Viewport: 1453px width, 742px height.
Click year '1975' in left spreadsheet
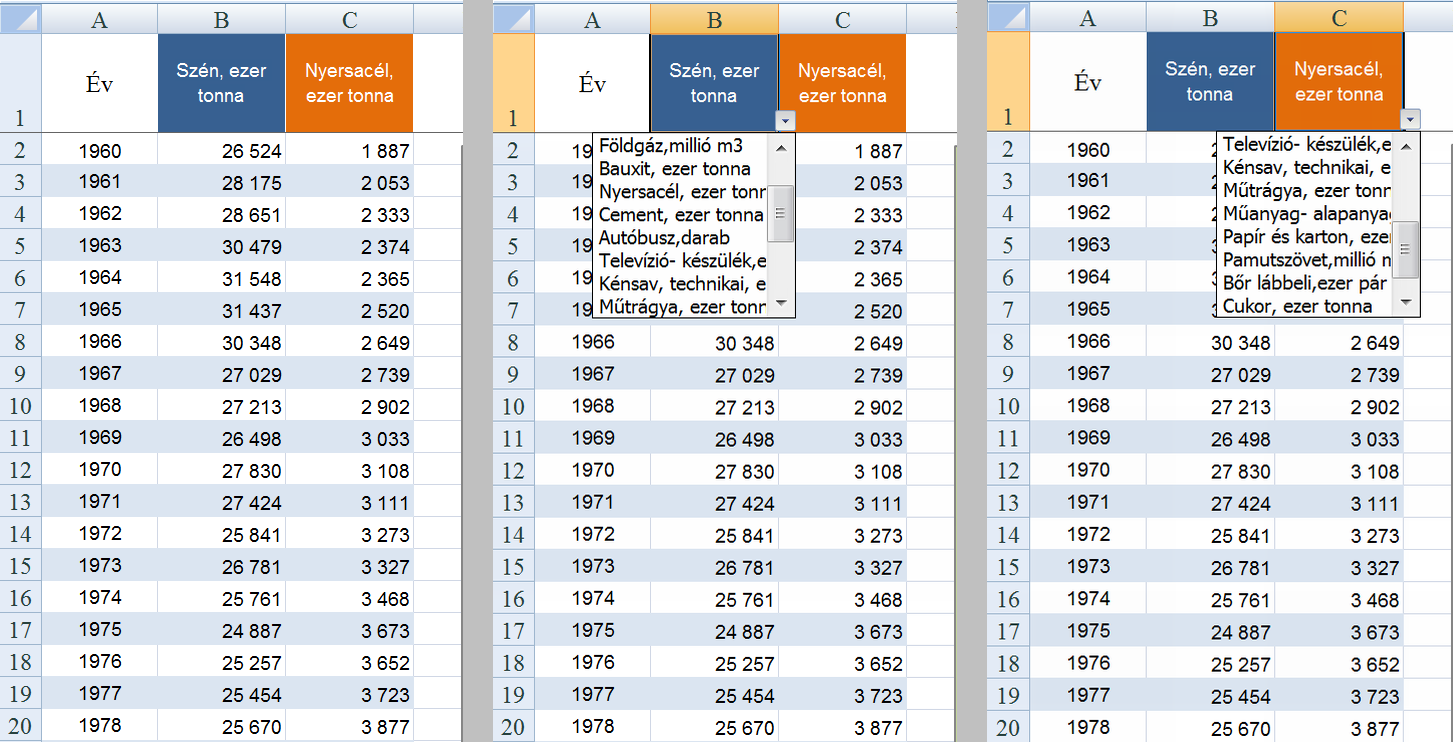[x=99, y=630]
